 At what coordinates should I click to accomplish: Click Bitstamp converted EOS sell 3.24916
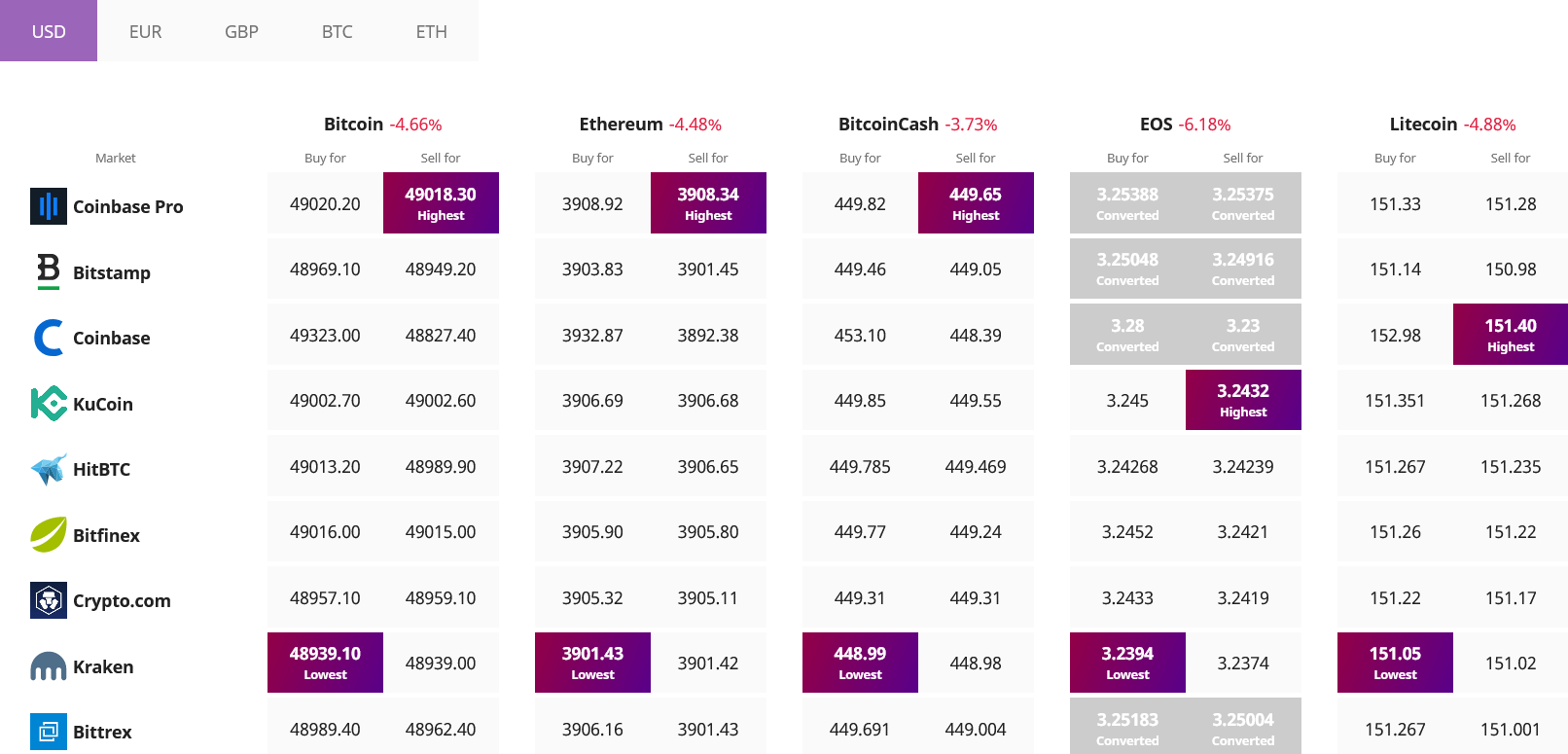tap(1243, 269)
